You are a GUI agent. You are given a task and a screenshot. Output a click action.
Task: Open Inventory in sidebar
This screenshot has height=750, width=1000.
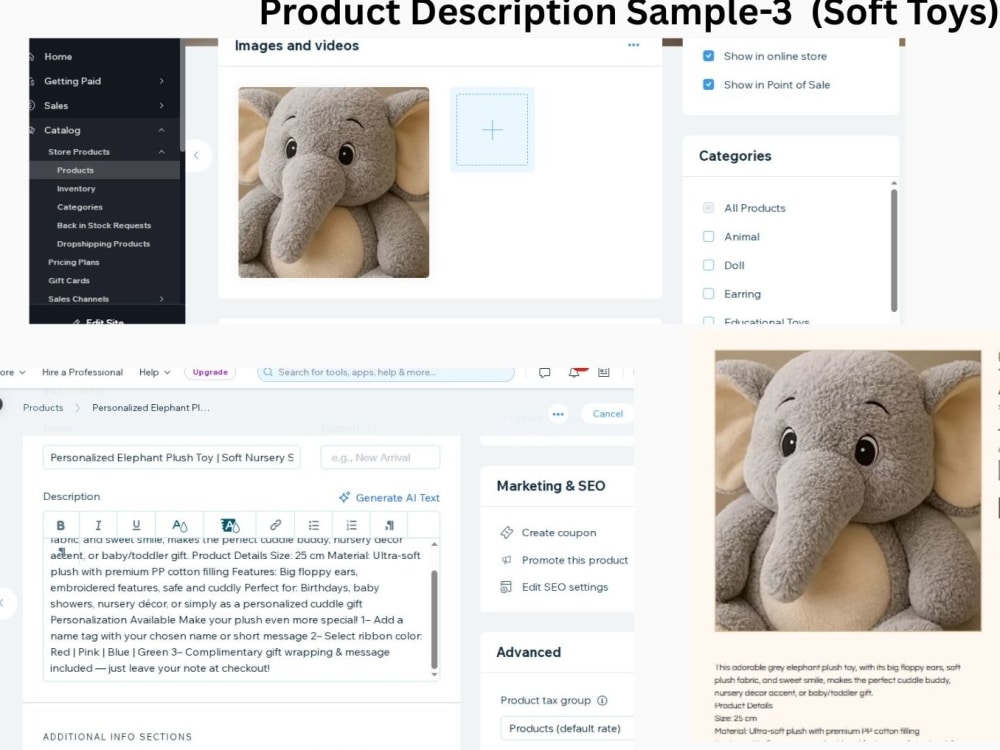tap(76, 189)
